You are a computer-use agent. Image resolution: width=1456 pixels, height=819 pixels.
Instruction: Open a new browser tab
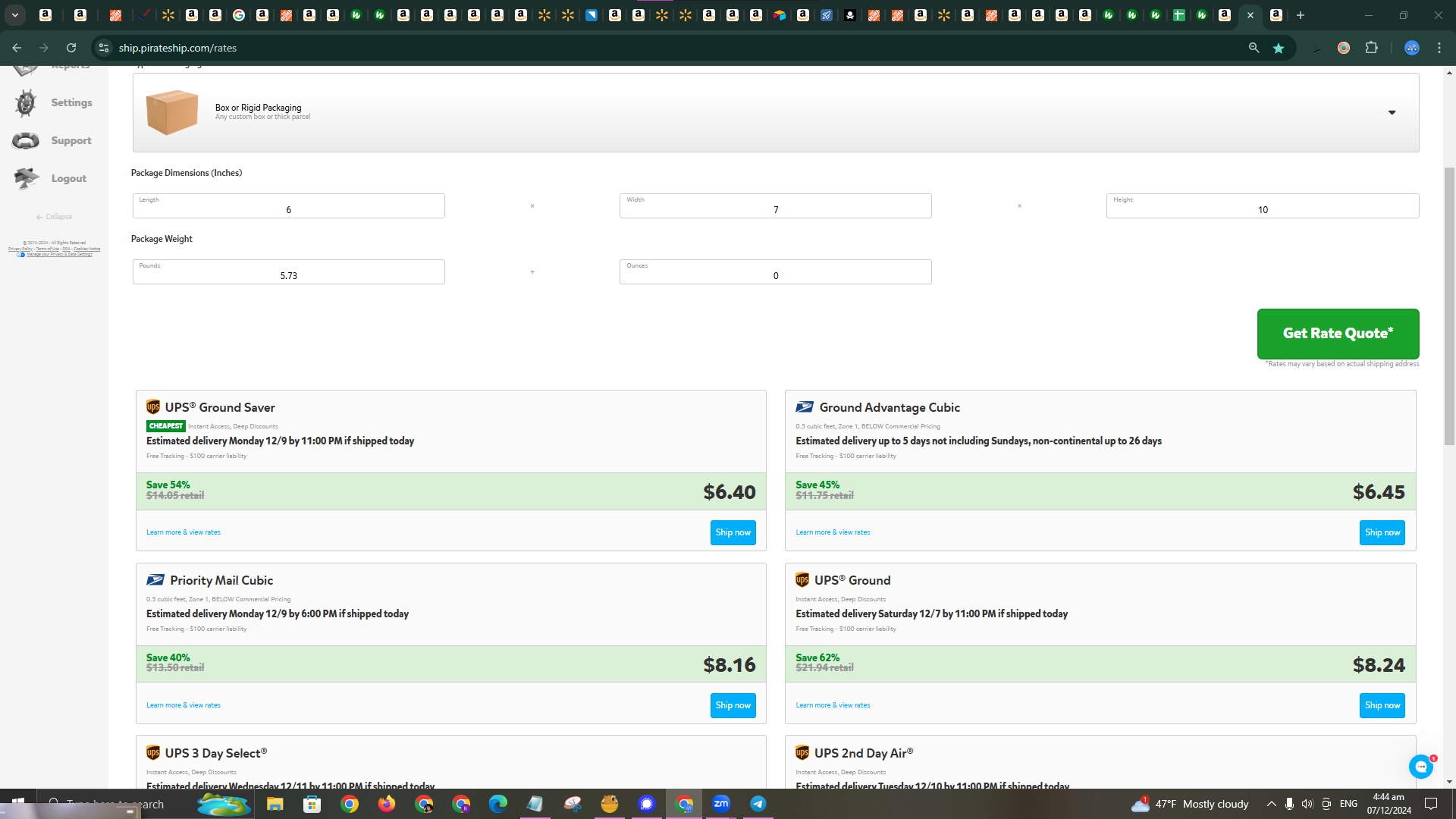point(1301,15)
